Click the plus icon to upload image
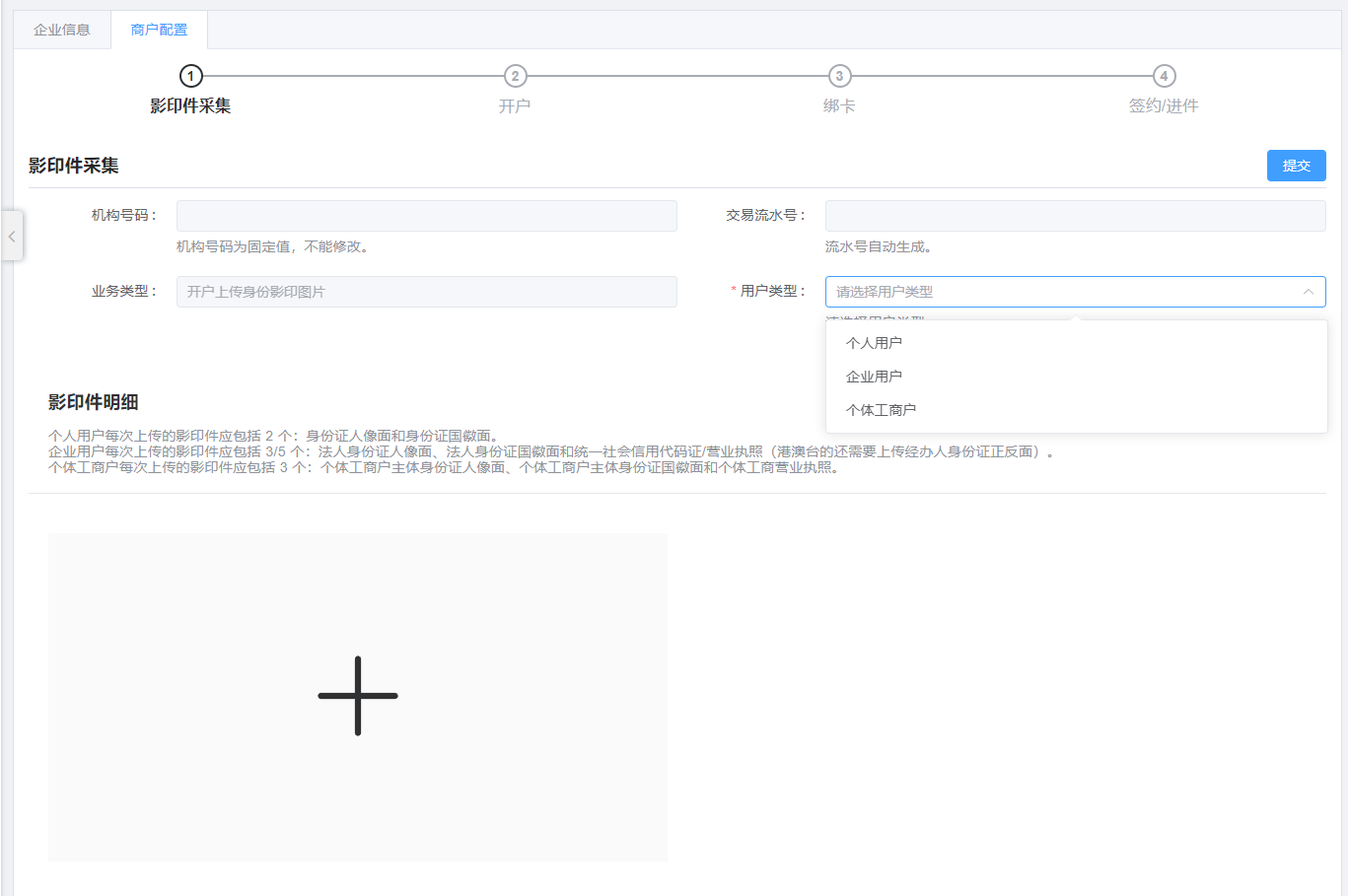The height and width of the screenshot is (896, 1348). [358, 696]
